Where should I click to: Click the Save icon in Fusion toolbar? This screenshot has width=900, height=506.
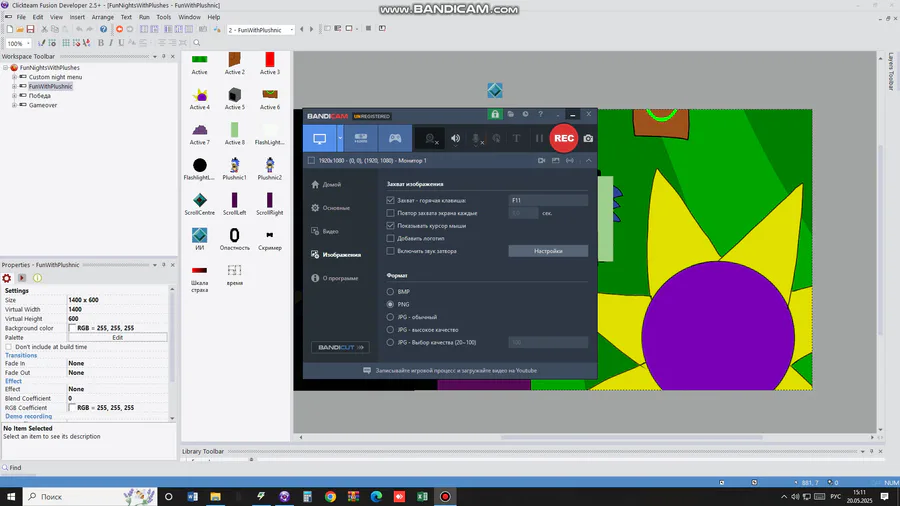30,29
